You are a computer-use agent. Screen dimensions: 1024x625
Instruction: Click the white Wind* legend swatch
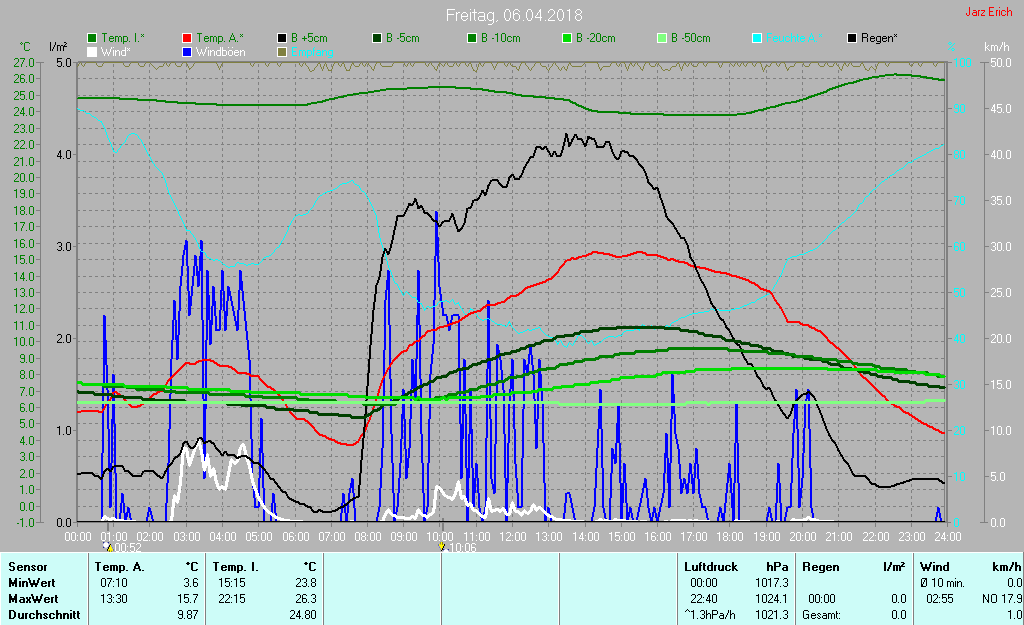coord(92,52)
